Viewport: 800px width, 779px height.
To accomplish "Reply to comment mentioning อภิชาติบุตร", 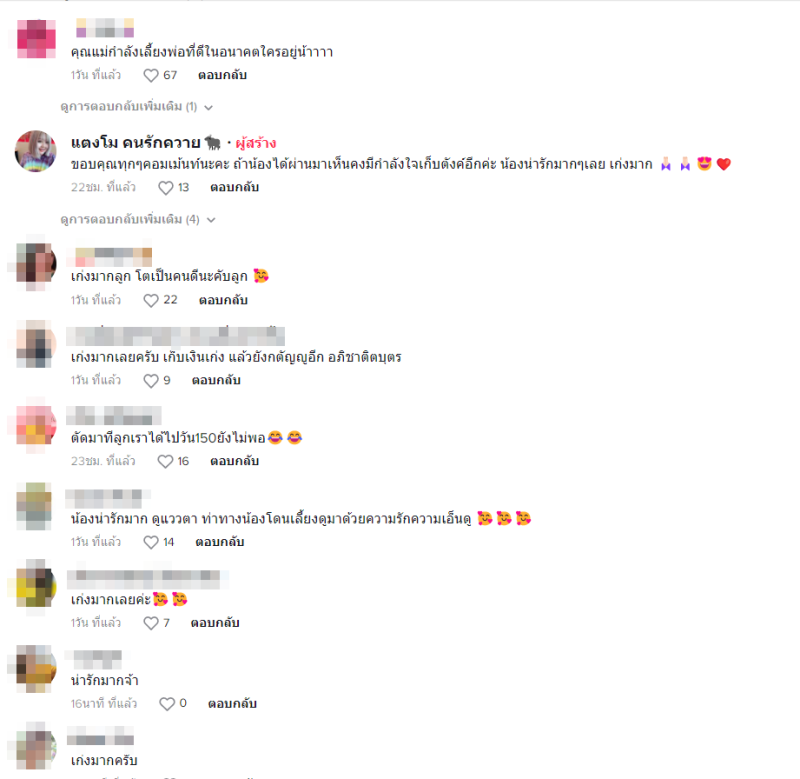I will click(x=216, y=381).
